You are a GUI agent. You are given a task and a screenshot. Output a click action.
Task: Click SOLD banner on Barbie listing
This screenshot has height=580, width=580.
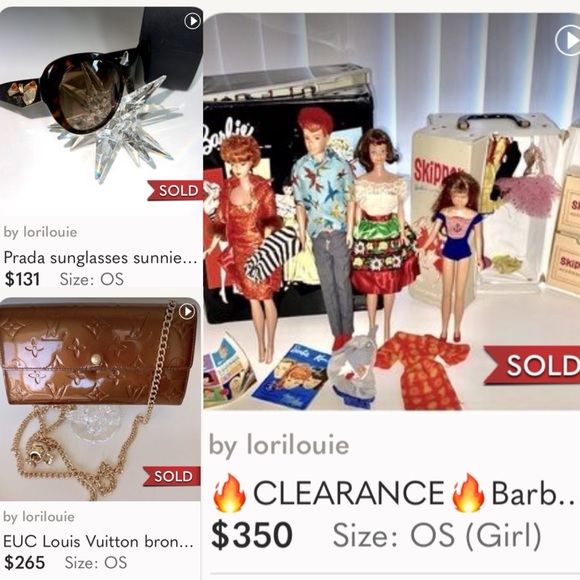click(533, 365)
